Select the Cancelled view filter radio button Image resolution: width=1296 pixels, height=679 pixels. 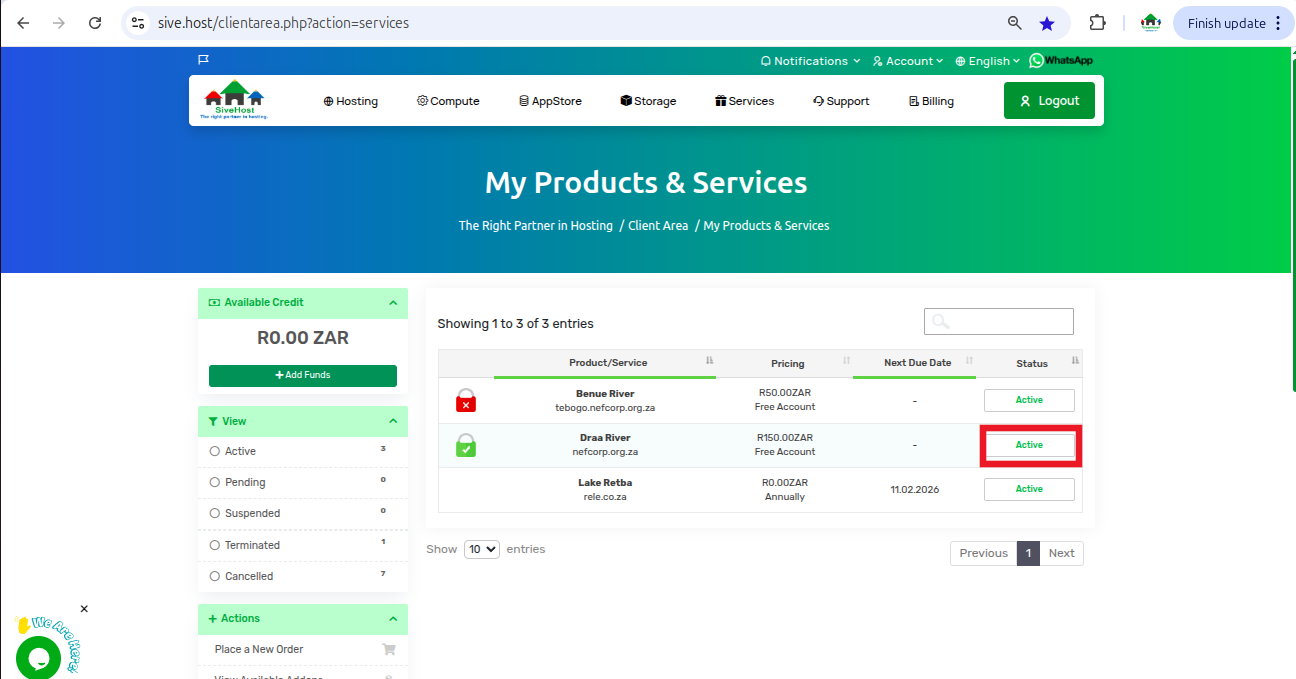(x=214, y=576)
